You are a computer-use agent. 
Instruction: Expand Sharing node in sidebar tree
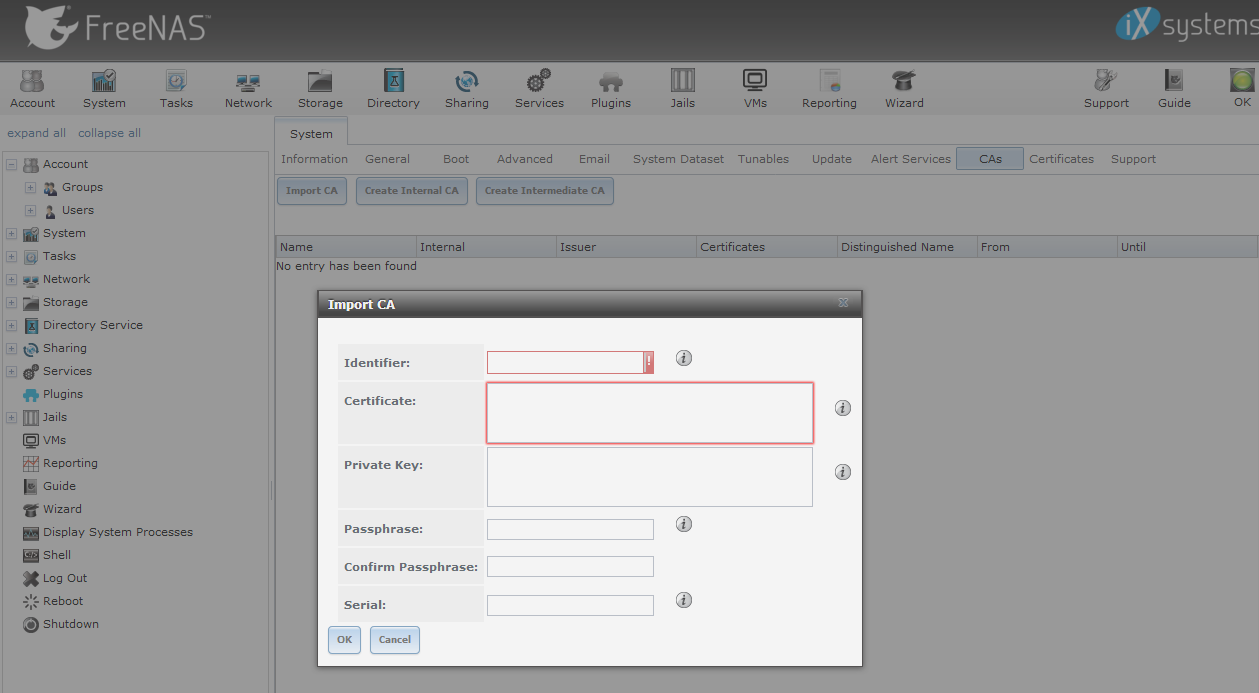pos(11,349)
